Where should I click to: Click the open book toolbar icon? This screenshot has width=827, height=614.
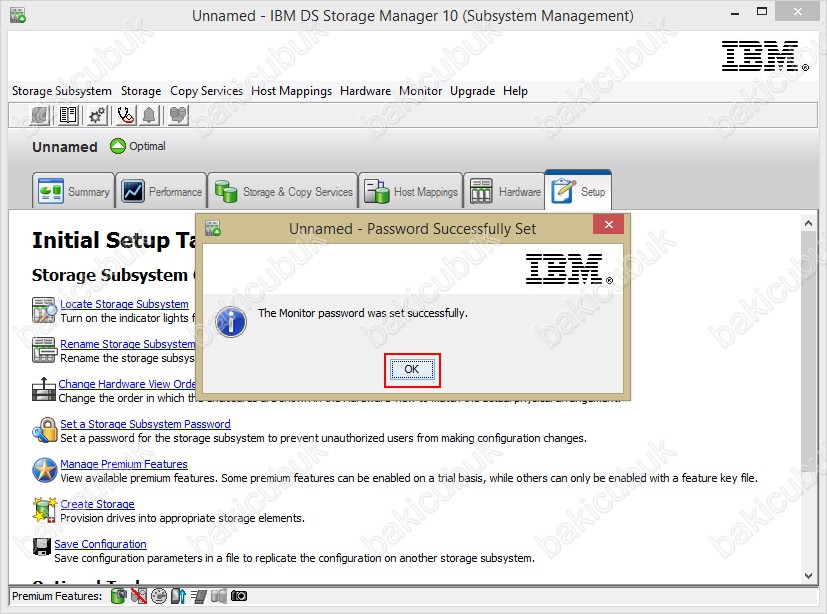coord(68,116)
